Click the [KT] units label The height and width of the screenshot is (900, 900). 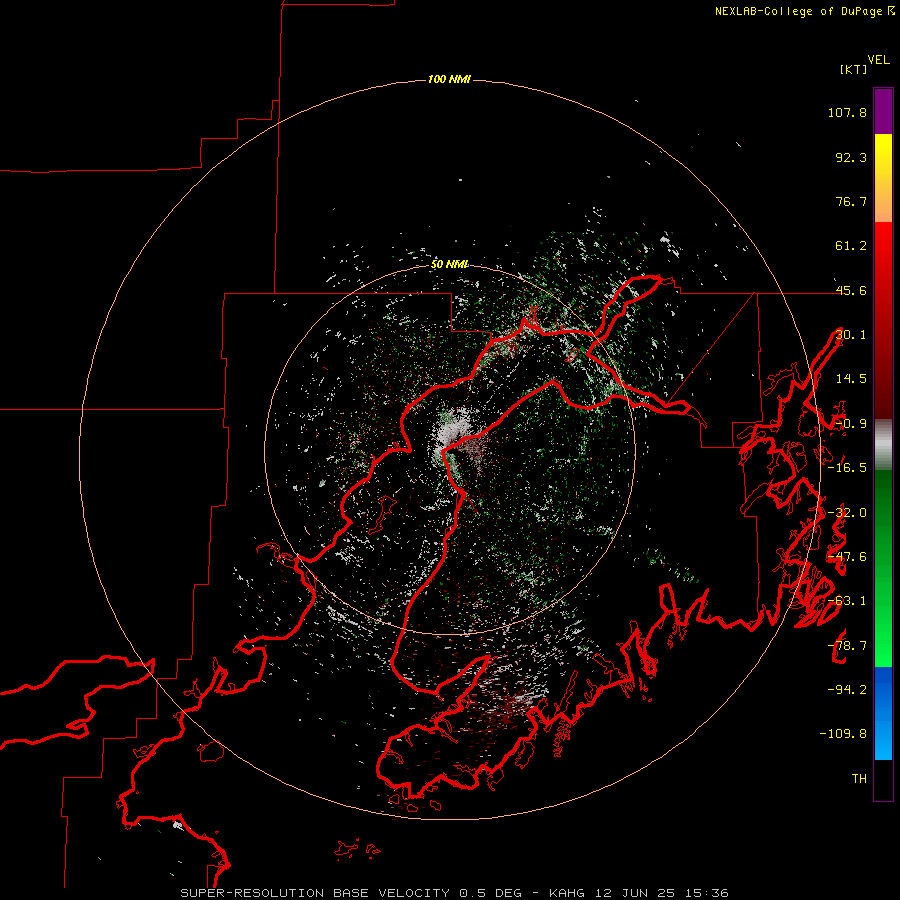pos(853,69)
